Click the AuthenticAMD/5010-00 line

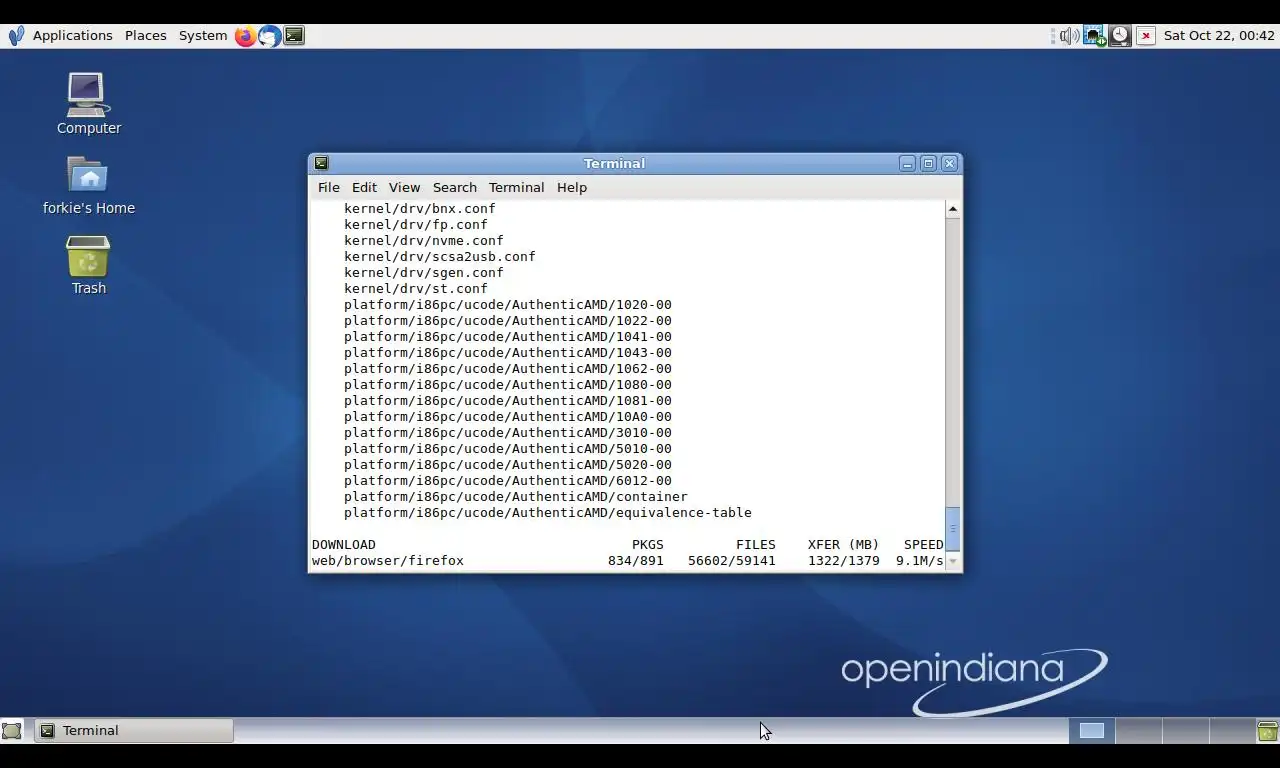(508, 449)
